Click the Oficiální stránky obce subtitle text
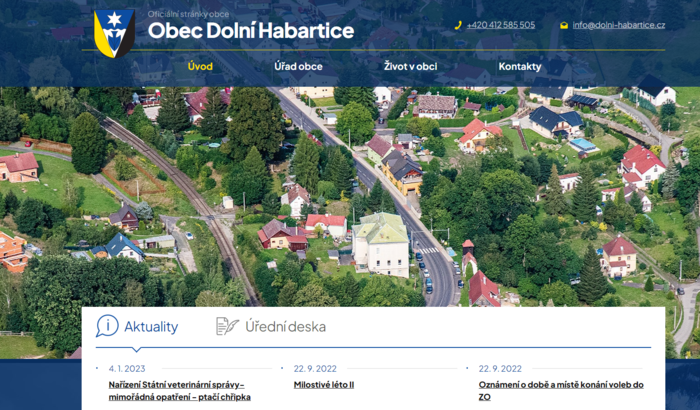 (188, 14)
